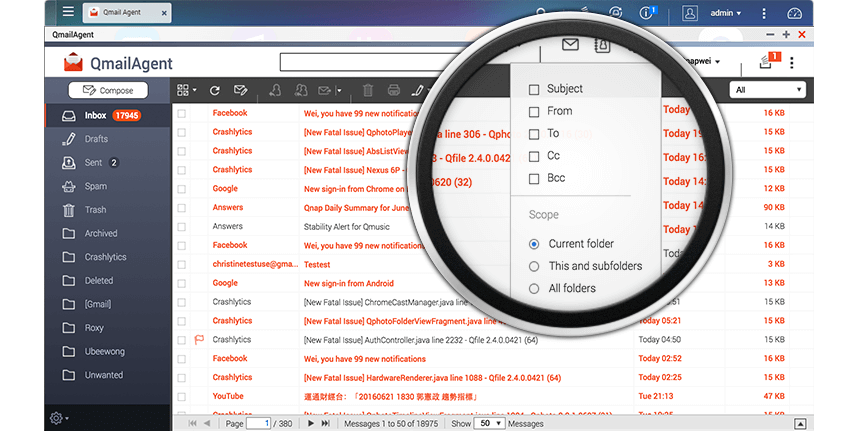Viewport: 860px width, 431px height.
Task: Open the Drafts folder
Action: 108,139
